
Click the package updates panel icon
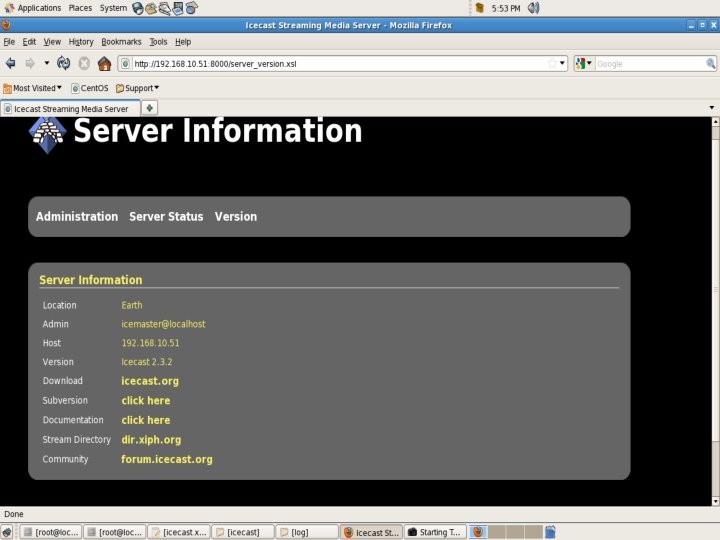point(479,8)
